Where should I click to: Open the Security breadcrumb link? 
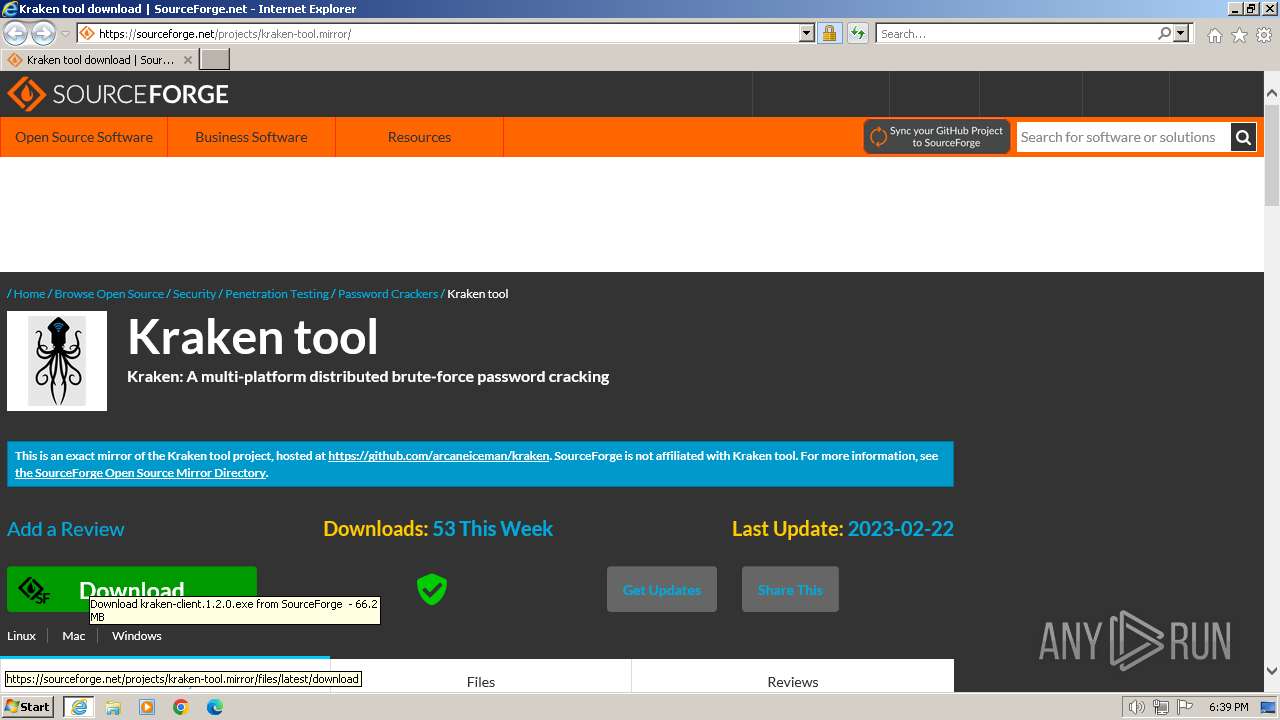click(194, 294)
